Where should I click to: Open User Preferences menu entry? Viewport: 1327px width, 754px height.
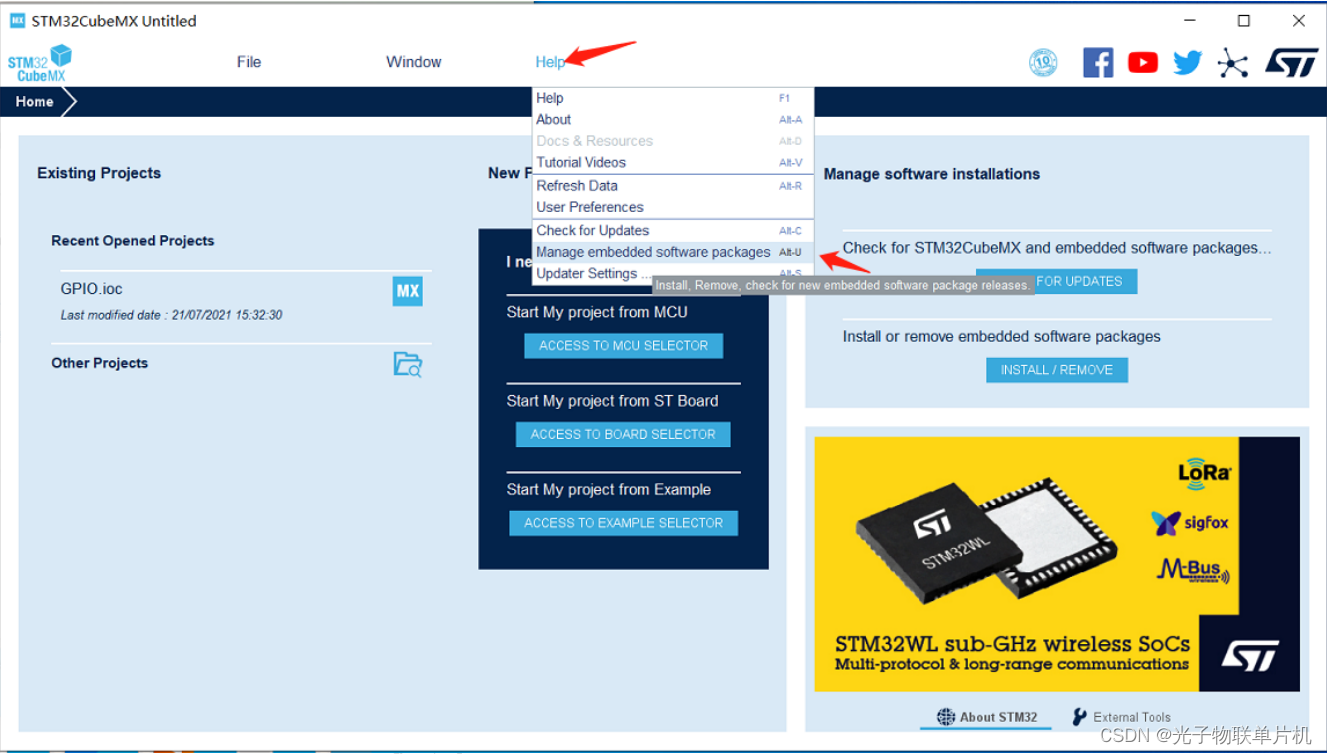[673, 207]
